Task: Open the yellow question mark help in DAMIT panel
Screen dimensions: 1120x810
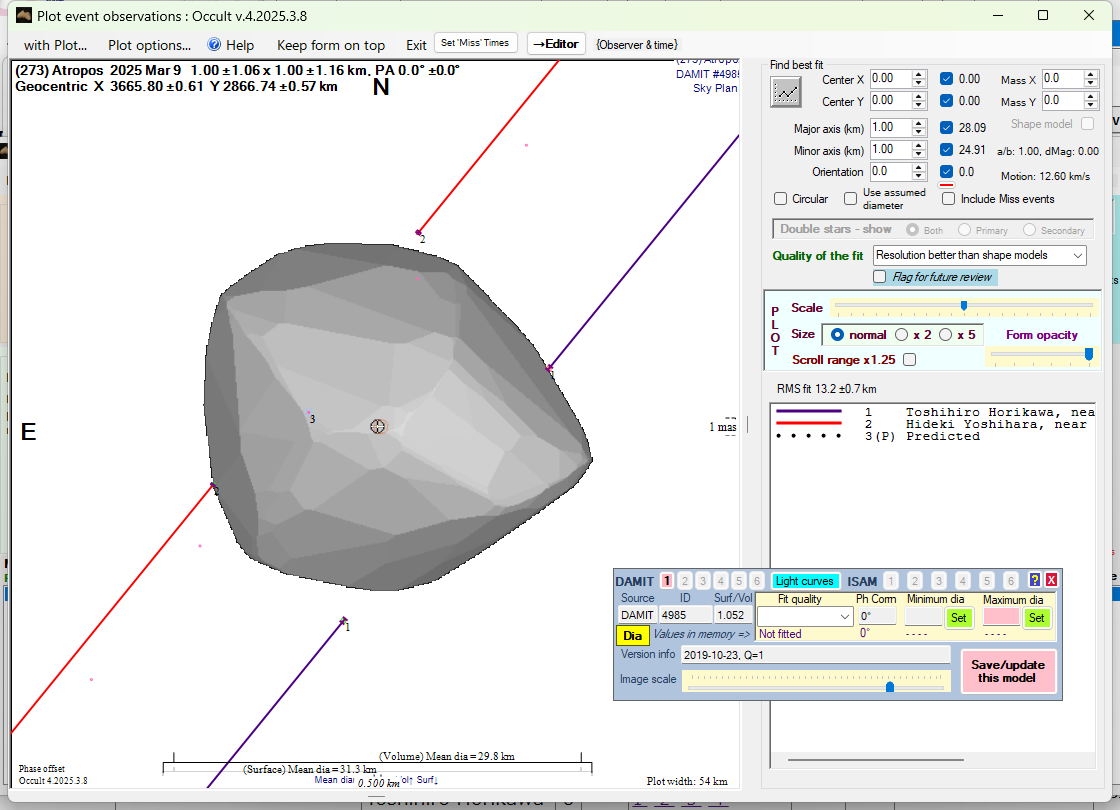Action: click(x=1034, y=580)
